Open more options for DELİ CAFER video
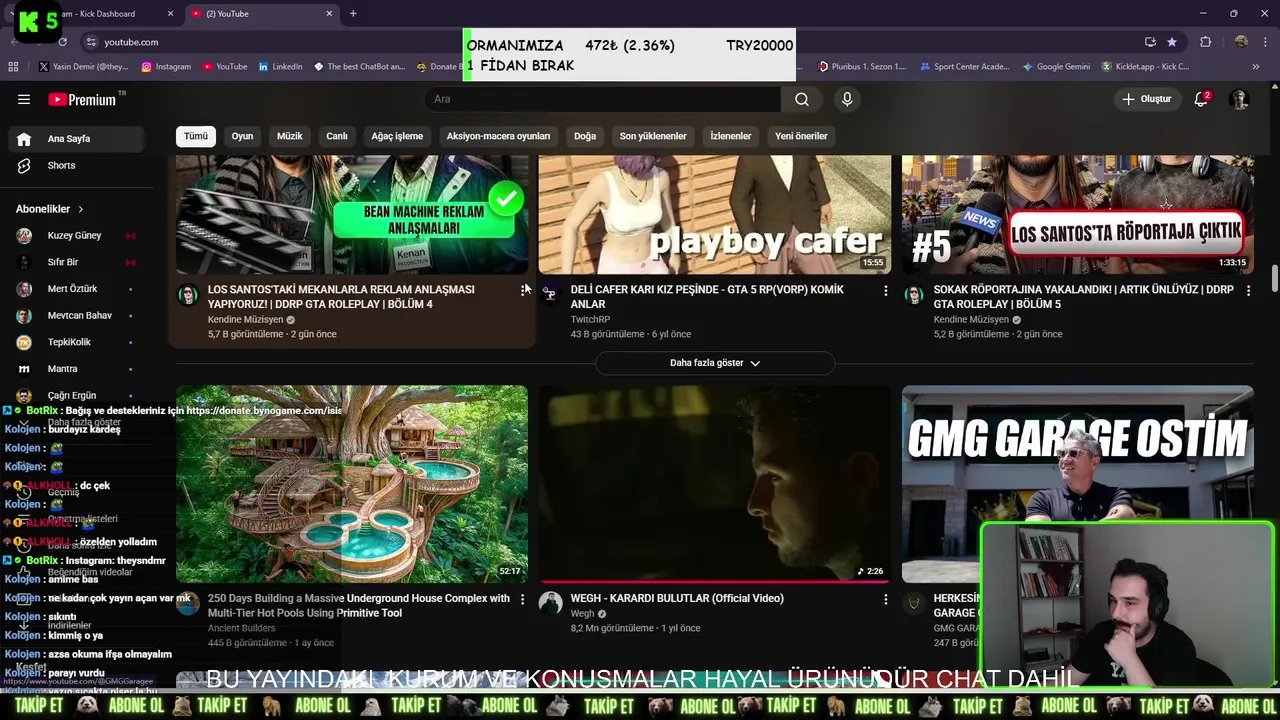 click(885, 291)
